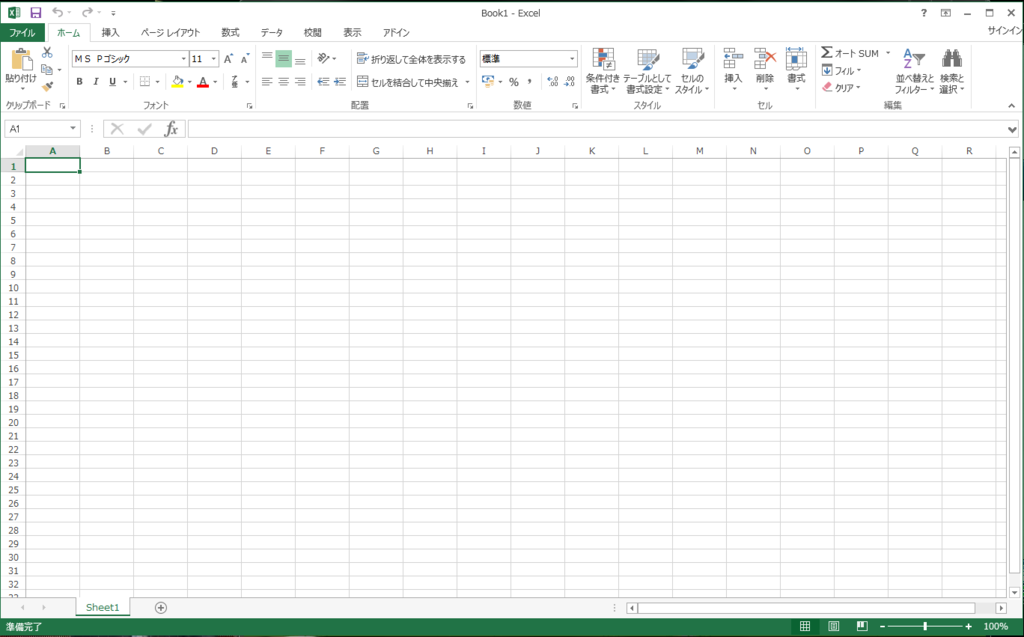Open the 数式 ribbon tab

(x=230, y=32)
